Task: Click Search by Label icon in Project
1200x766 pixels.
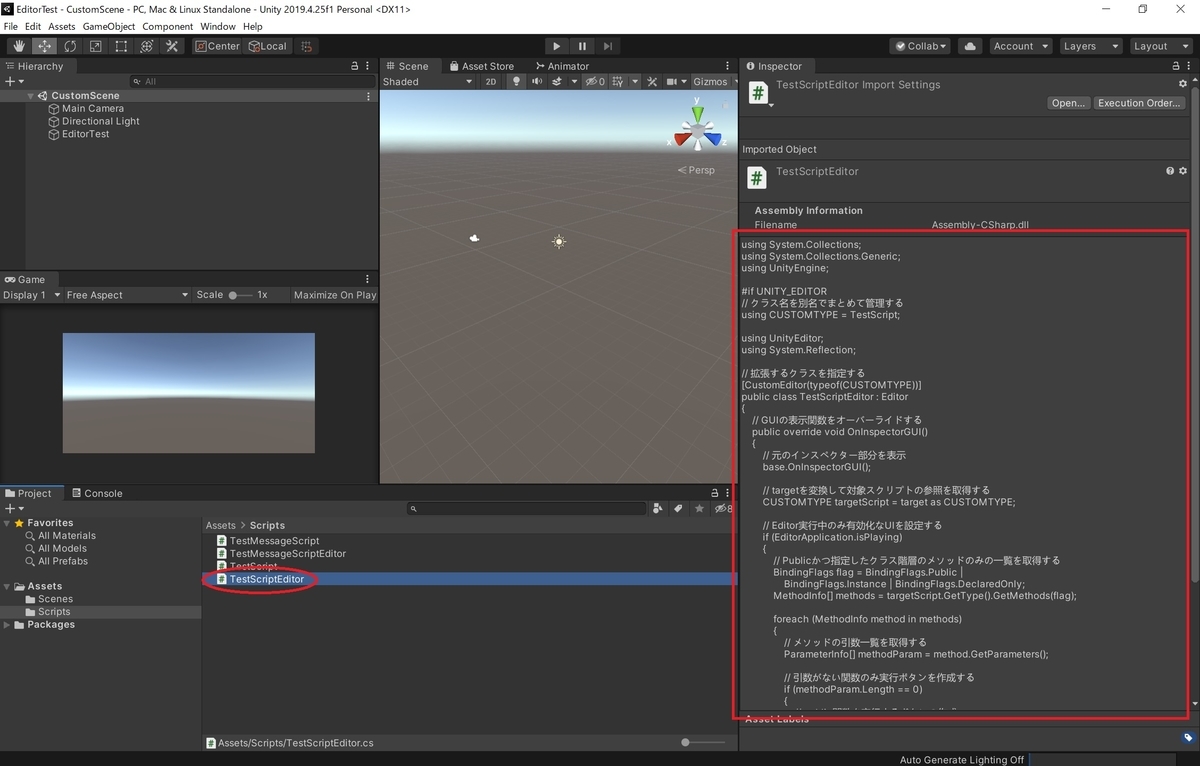Action: pos(677,509)
